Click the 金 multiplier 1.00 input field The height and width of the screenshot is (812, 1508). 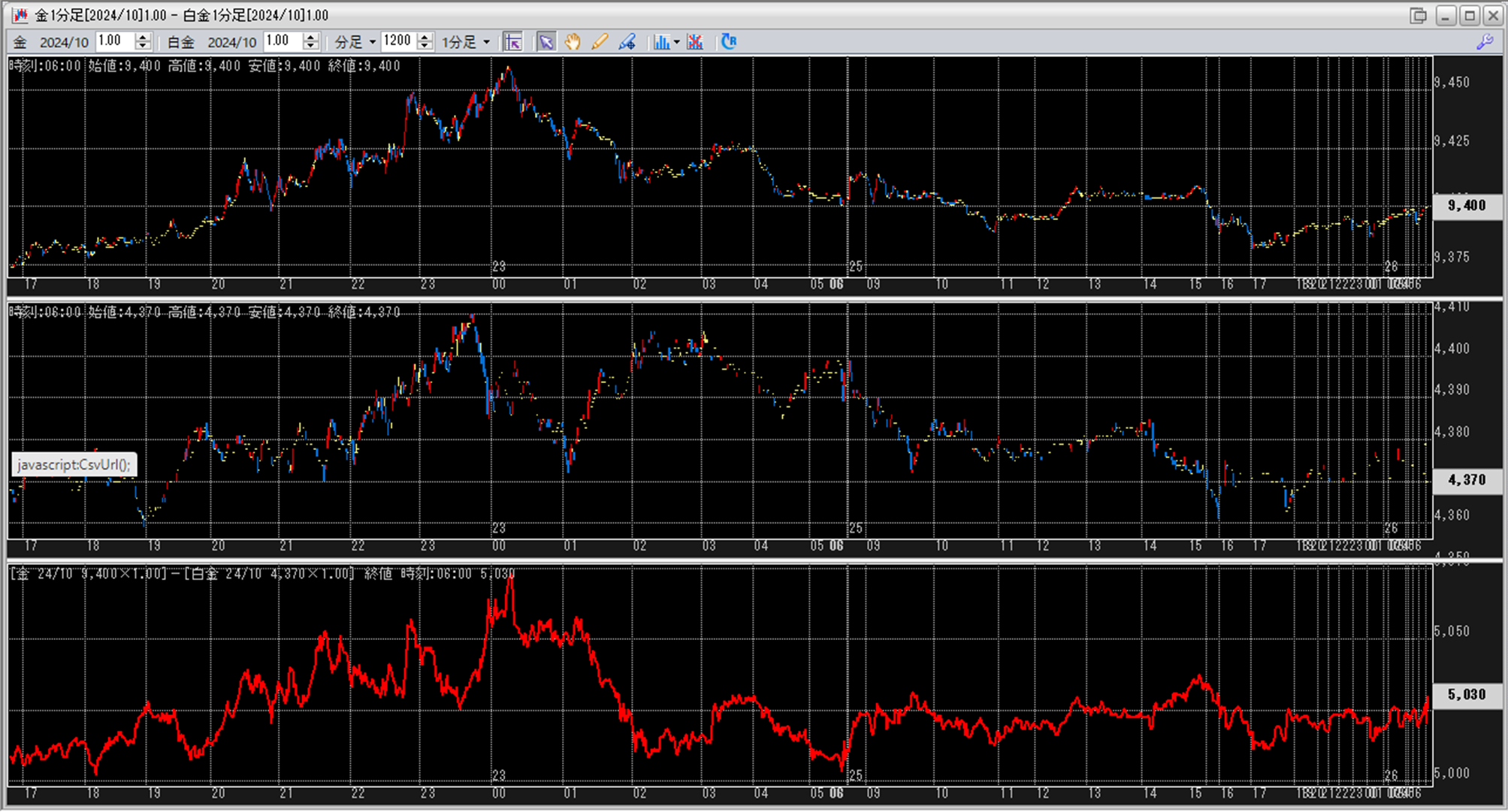[114, 41]
